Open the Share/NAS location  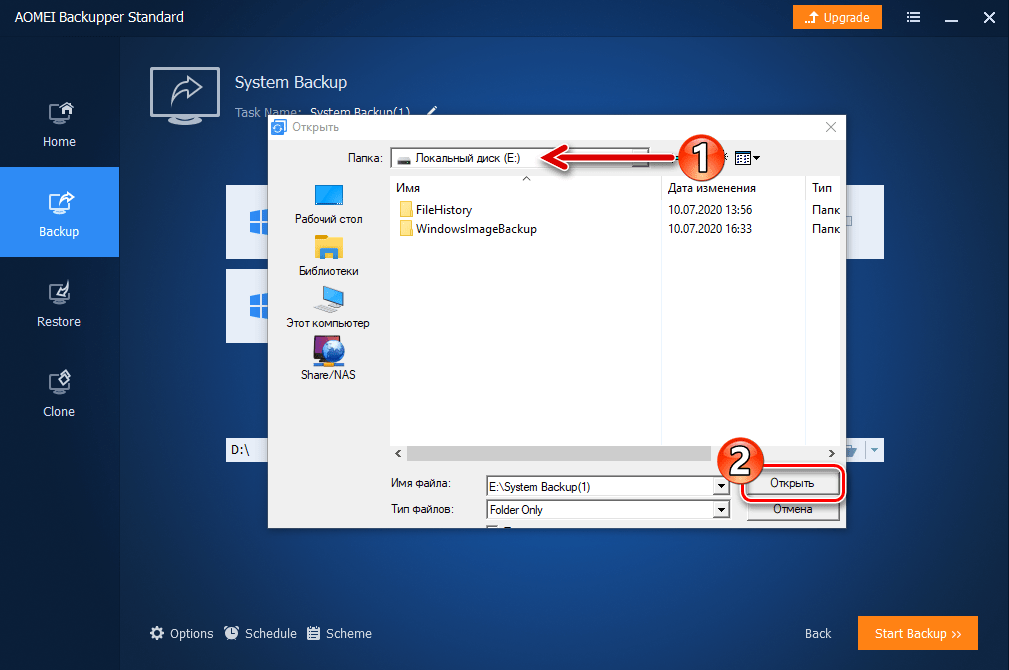click(x=328, y=358)
